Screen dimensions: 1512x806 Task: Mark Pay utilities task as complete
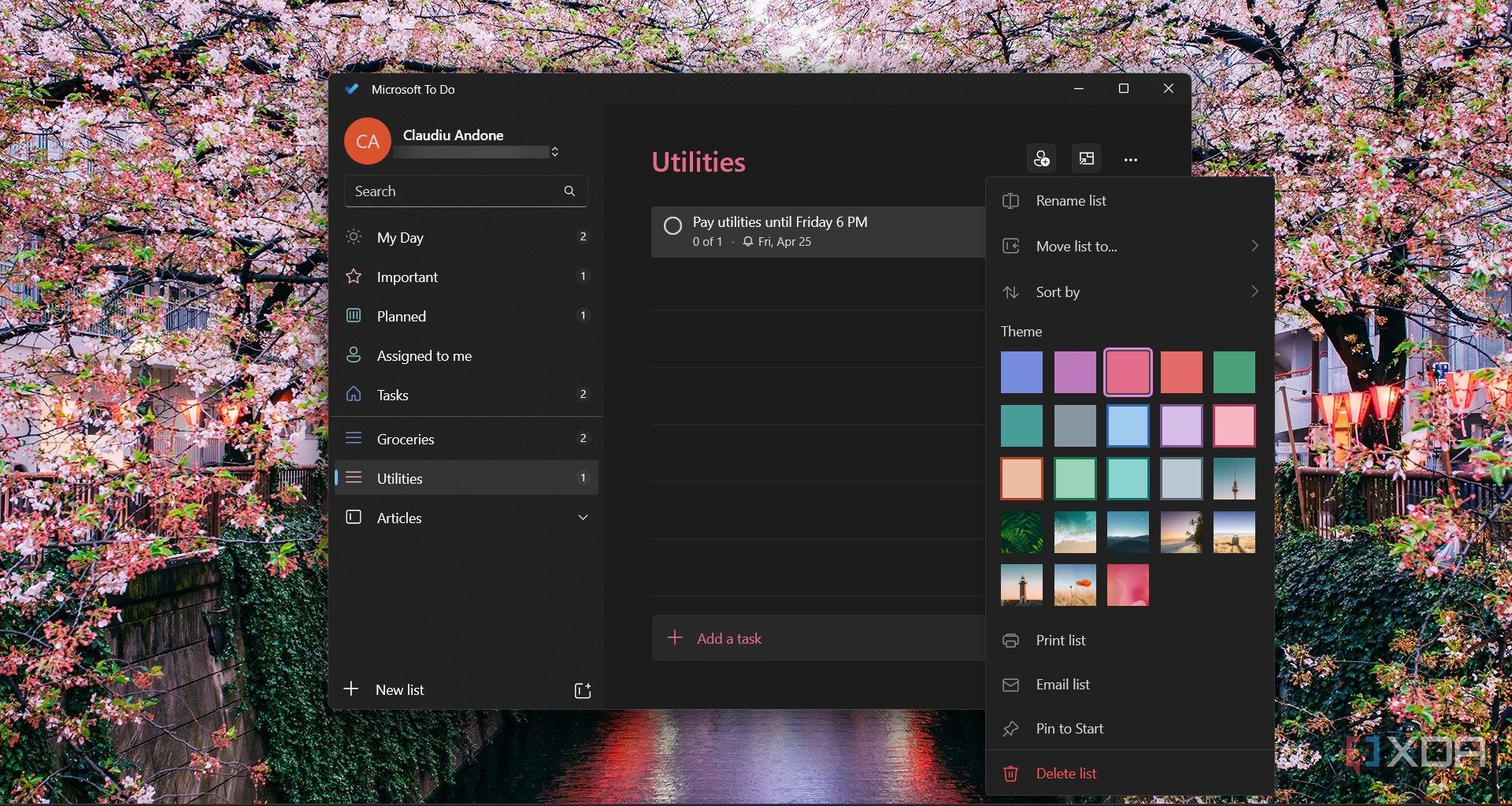point(673,226)
